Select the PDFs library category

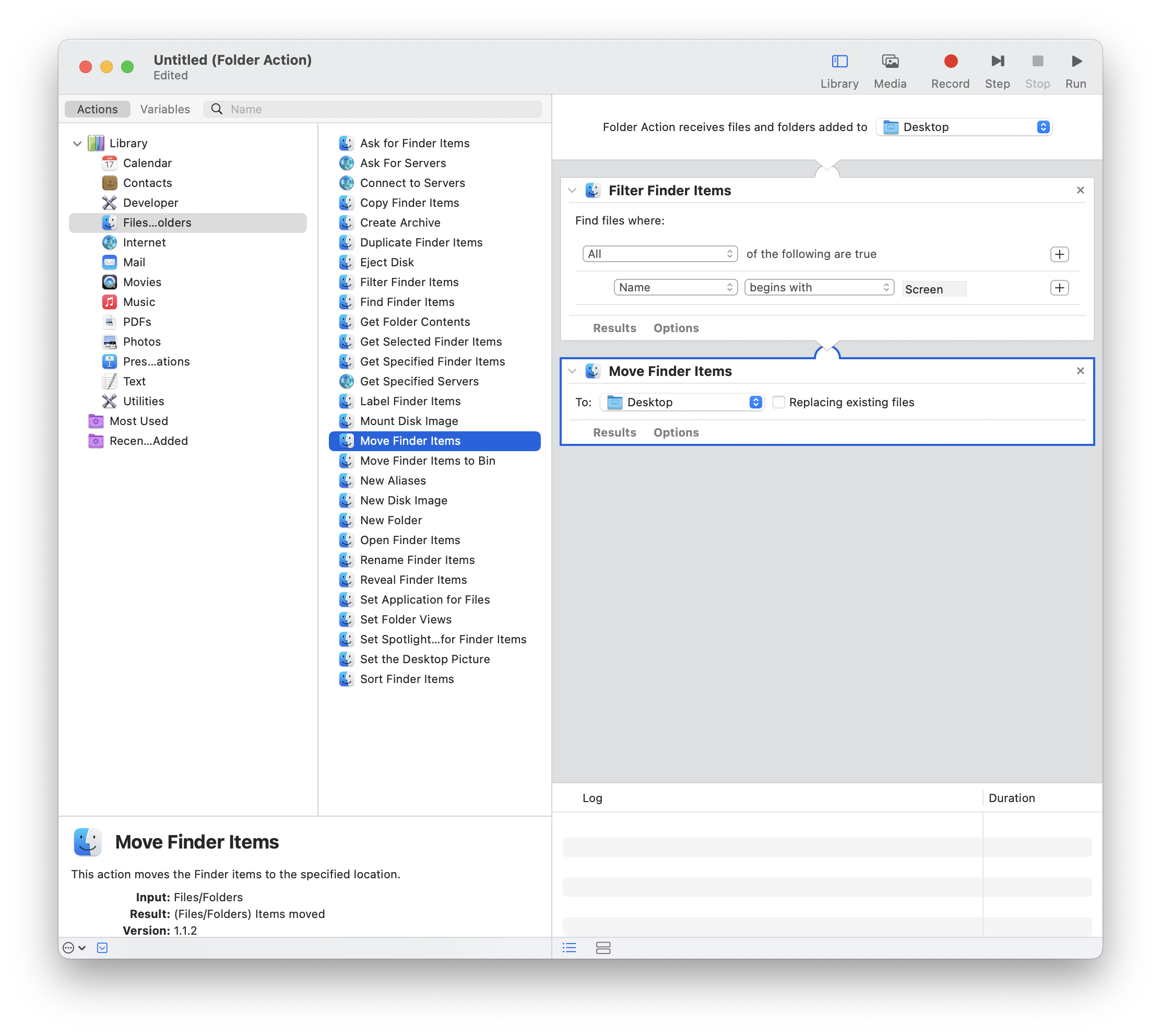click(x=137, y=322)
